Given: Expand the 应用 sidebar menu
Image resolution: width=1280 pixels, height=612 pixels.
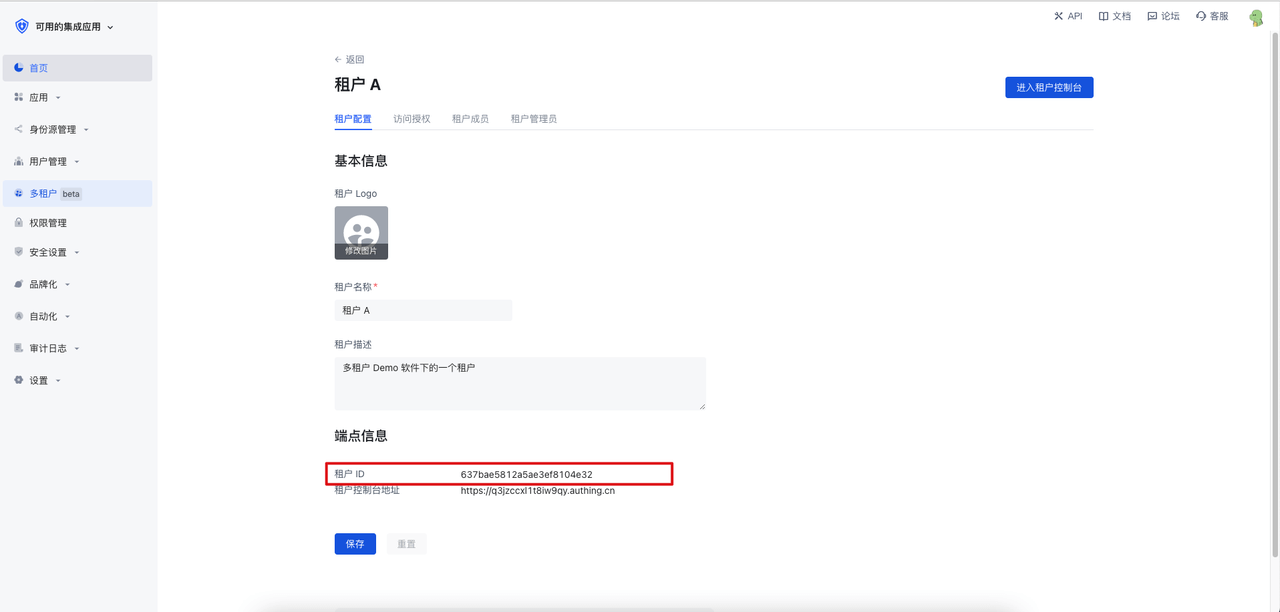Looking at the screenshot, I should click(x=40, y=98).
